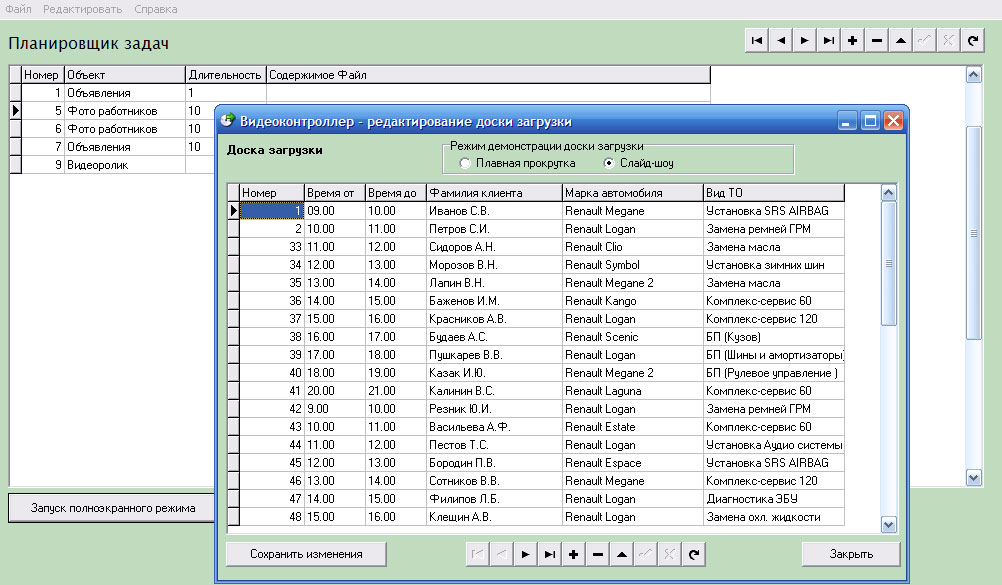Jump to last record in Доска загрузки navigator

click(x=550, y=554)
